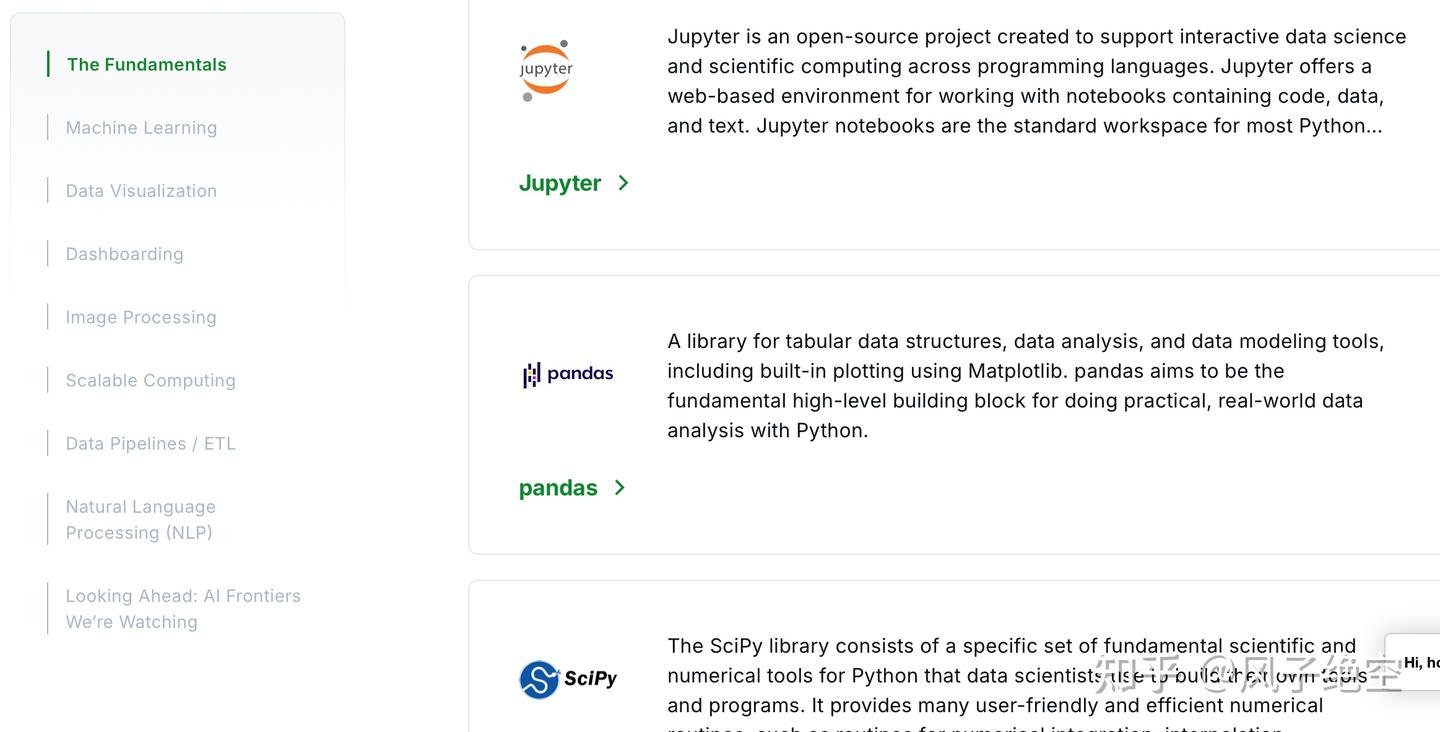Select Dashboarding in the sidebar
The image size is (1440, 732).
point(124,254)
